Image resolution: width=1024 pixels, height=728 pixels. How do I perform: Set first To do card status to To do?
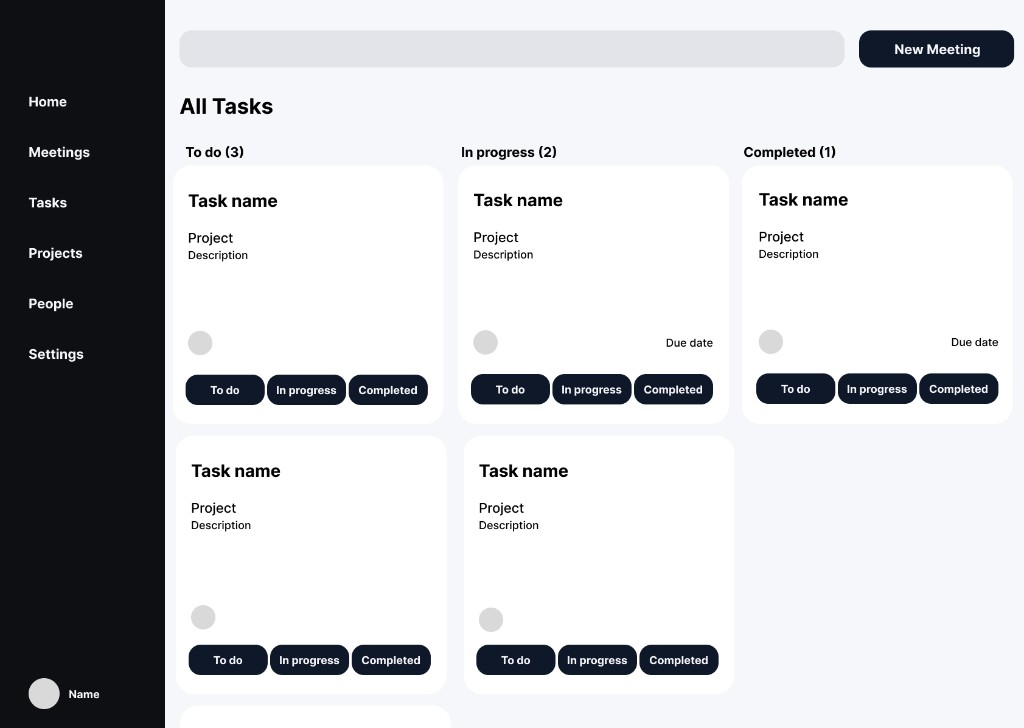coord(225,390)
